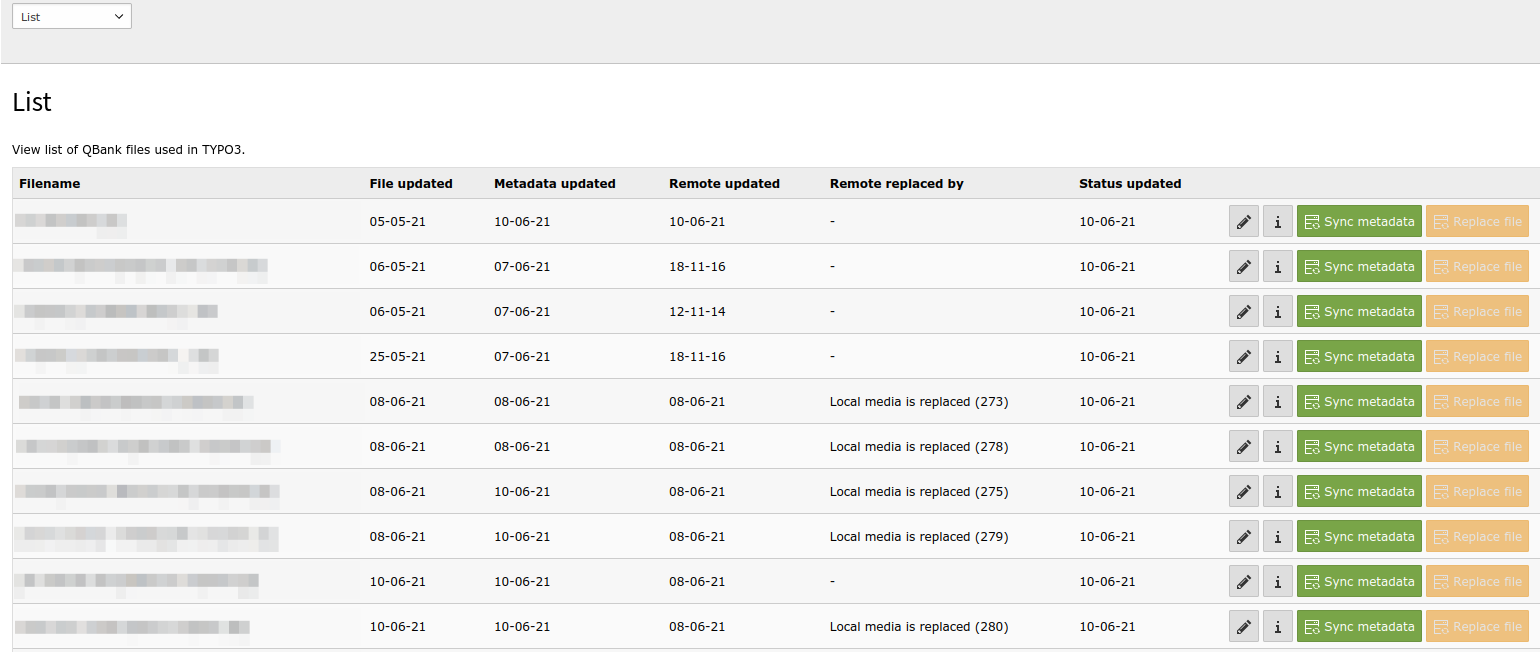View info for the file updated 25-05-21
Image resolution: width=1540 pixels, height=652 pixels.
click(x=1278, y=357)
